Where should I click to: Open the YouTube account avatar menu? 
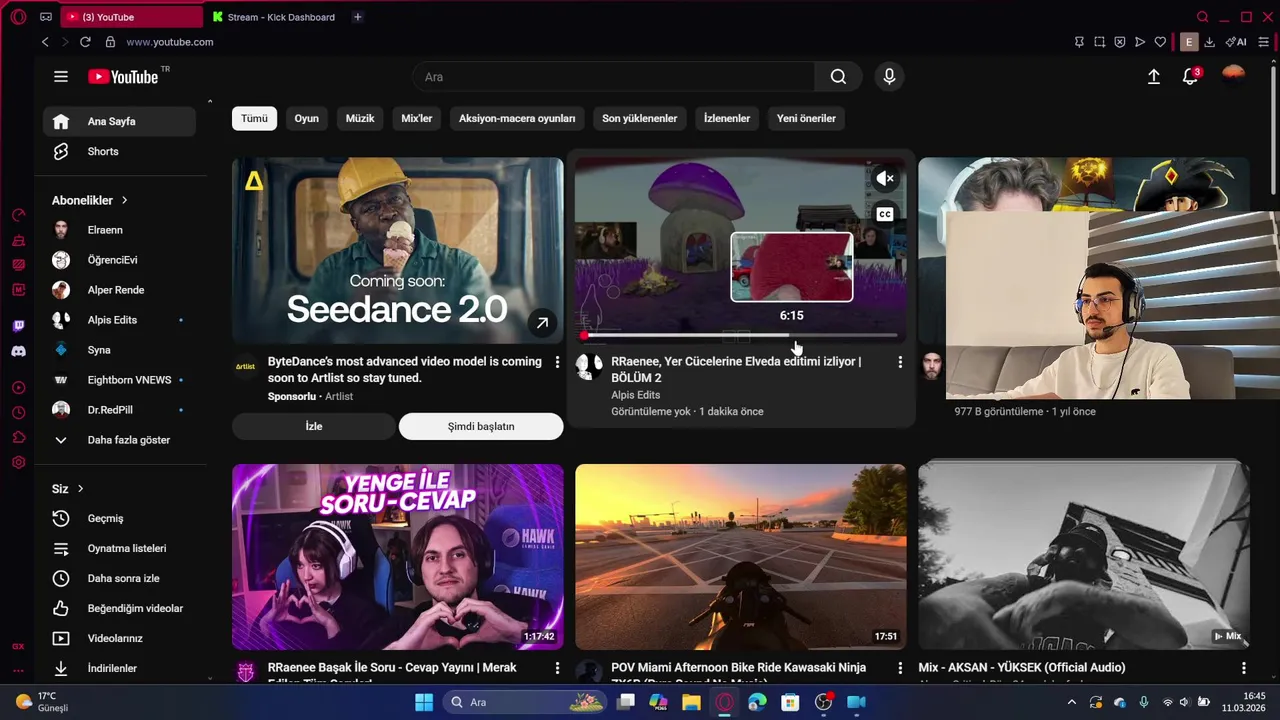(1234, 76)
